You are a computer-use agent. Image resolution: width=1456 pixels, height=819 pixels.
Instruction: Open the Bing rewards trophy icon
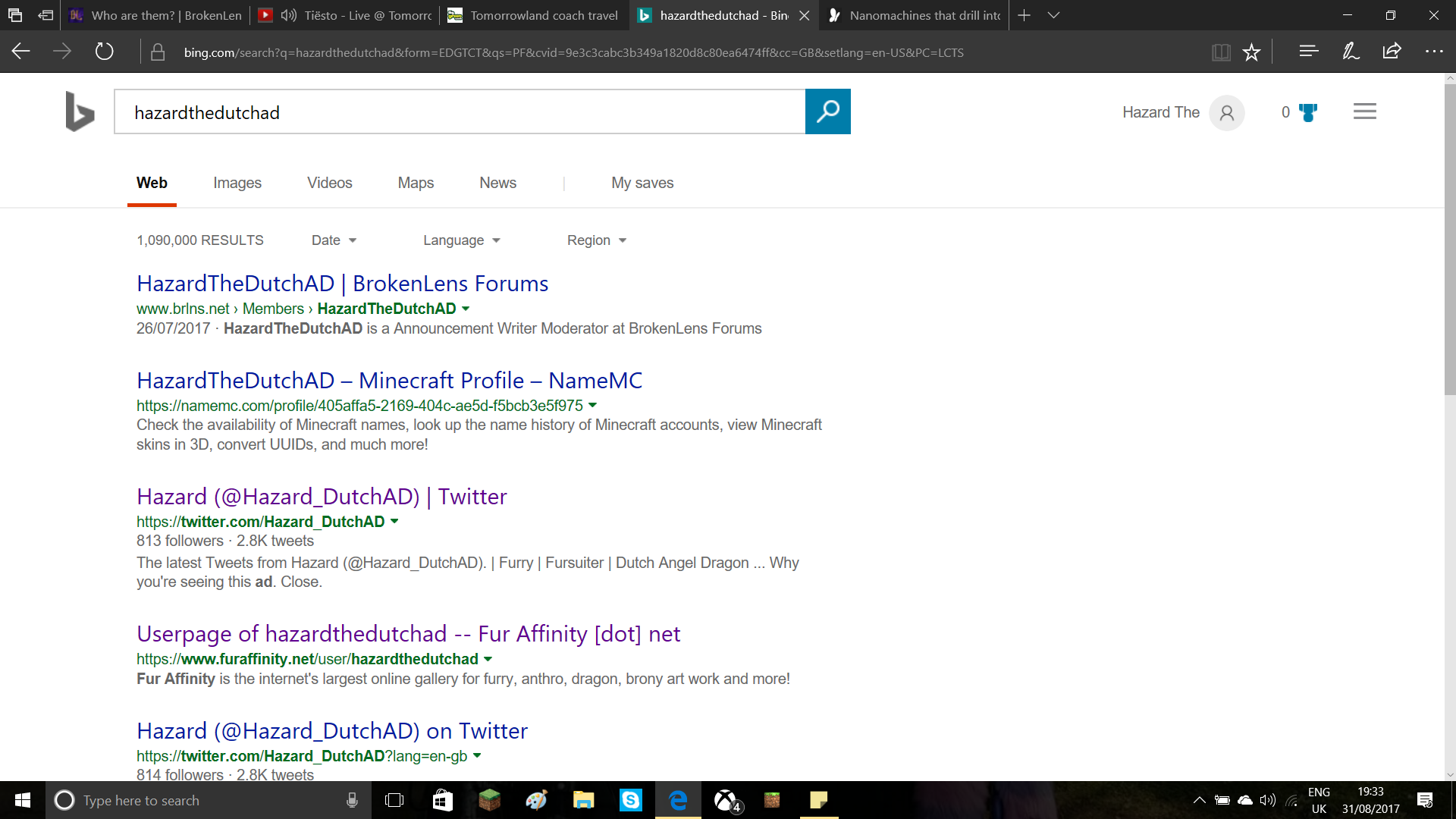coord(1308,112)
